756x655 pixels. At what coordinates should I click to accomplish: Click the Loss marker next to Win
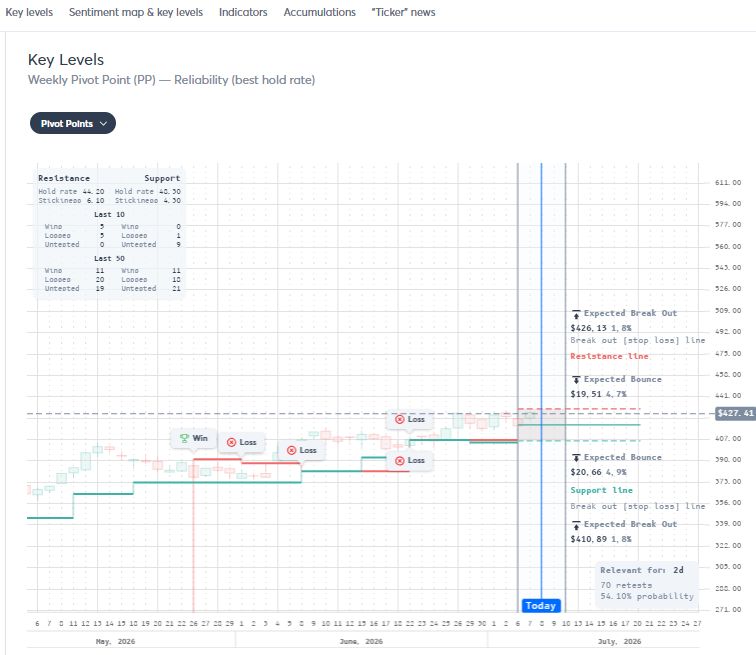[x=242, y=442]
